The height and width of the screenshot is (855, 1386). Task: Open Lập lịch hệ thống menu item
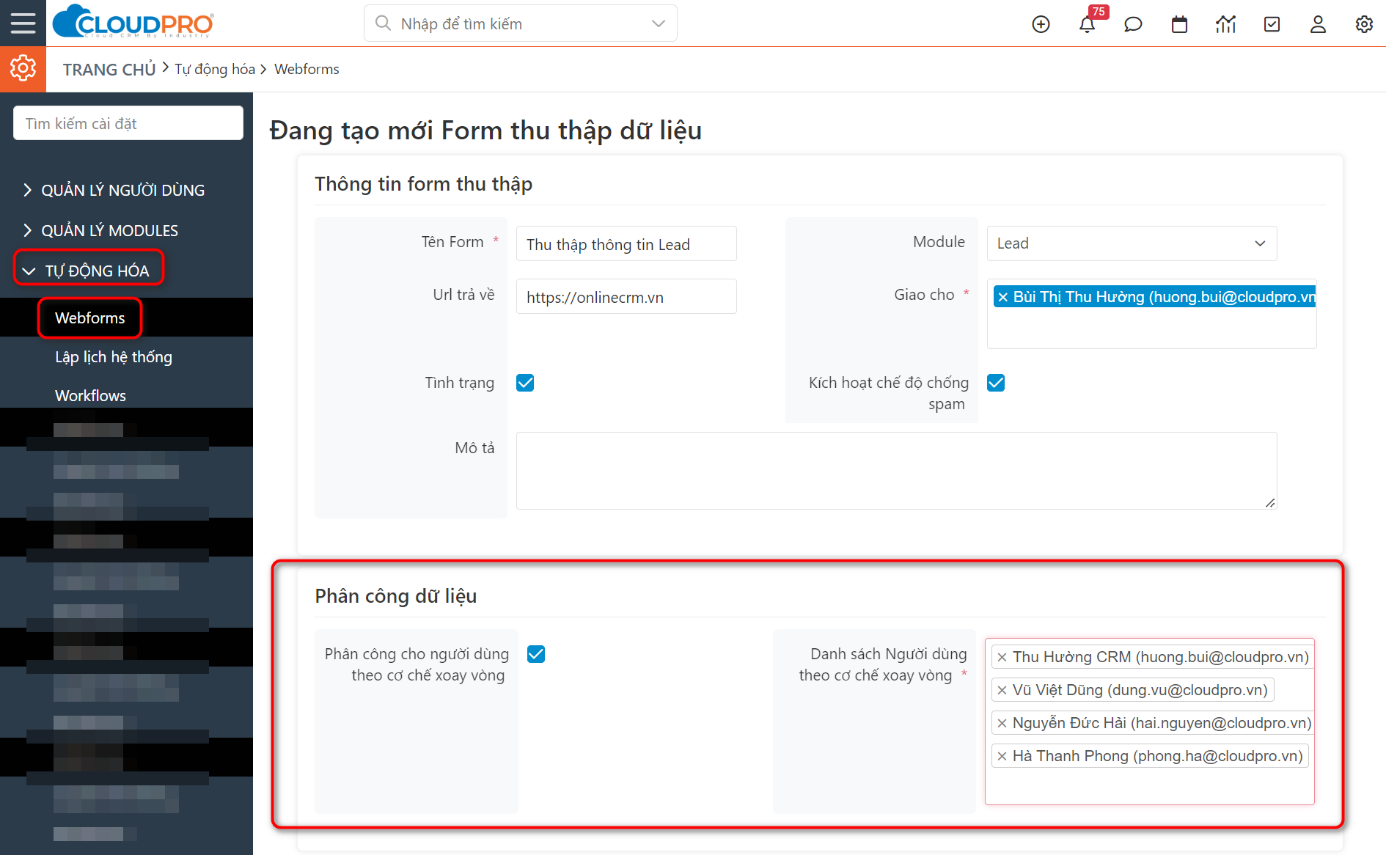pyautogui.click(x=113, y=357)
